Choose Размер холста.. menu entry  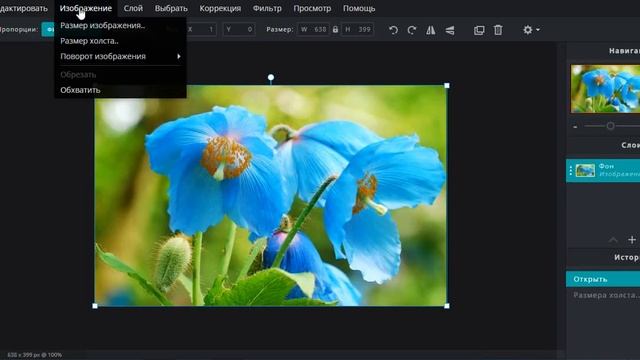coord(89,41)
